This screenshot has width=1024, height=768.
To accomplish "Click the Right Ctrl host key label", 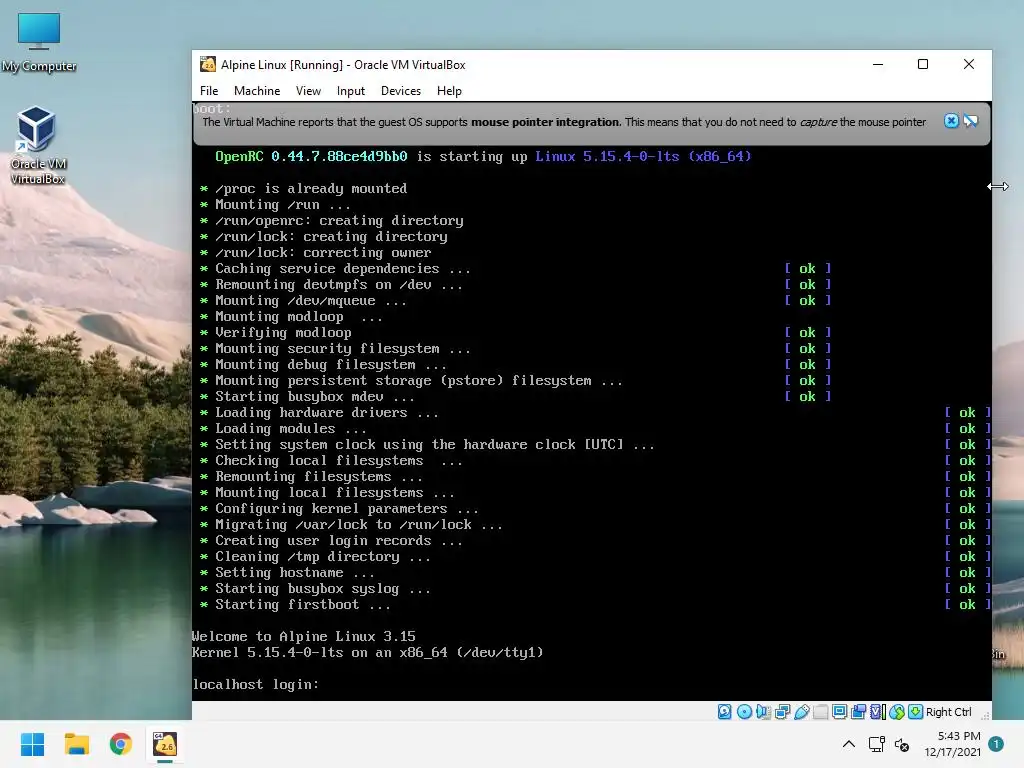I will (949, 712).
